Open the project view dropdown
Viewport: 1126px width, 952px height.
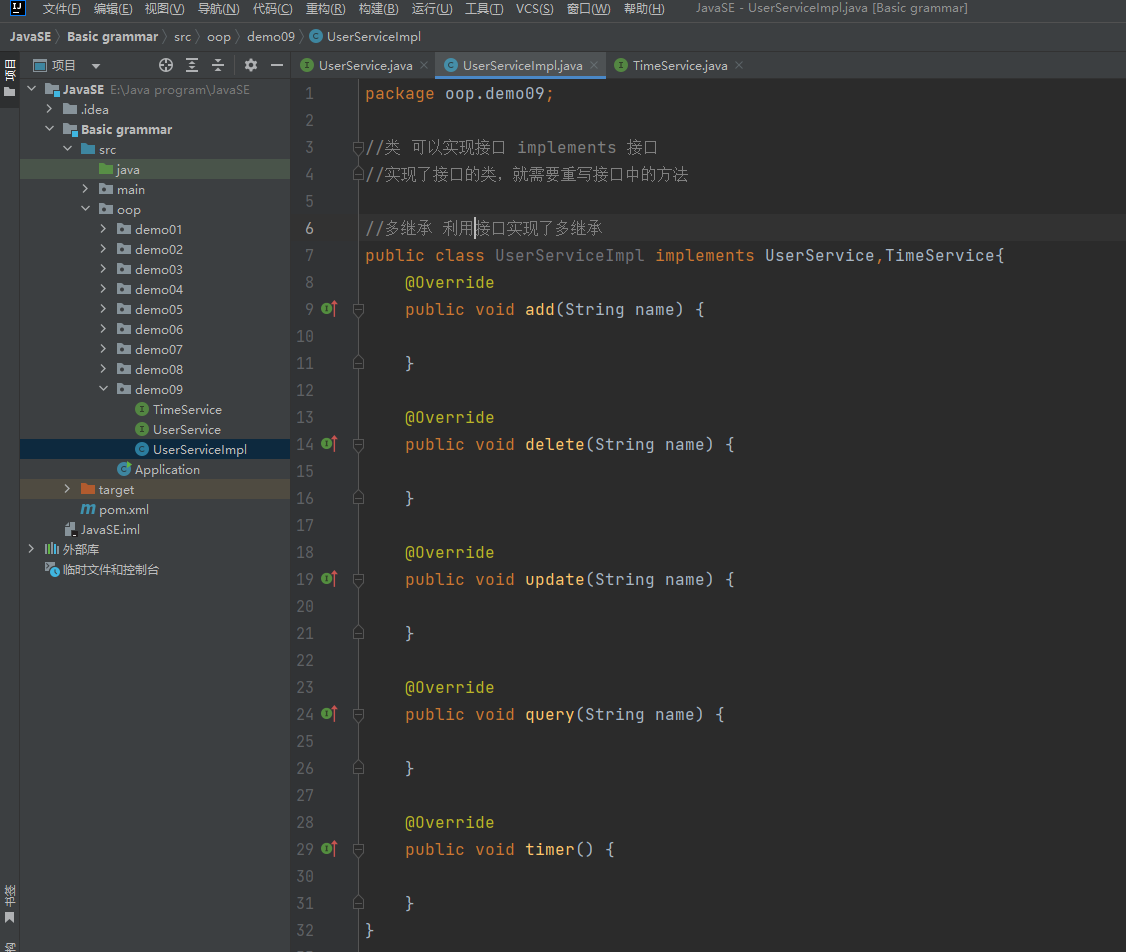[x=96, y=66]
